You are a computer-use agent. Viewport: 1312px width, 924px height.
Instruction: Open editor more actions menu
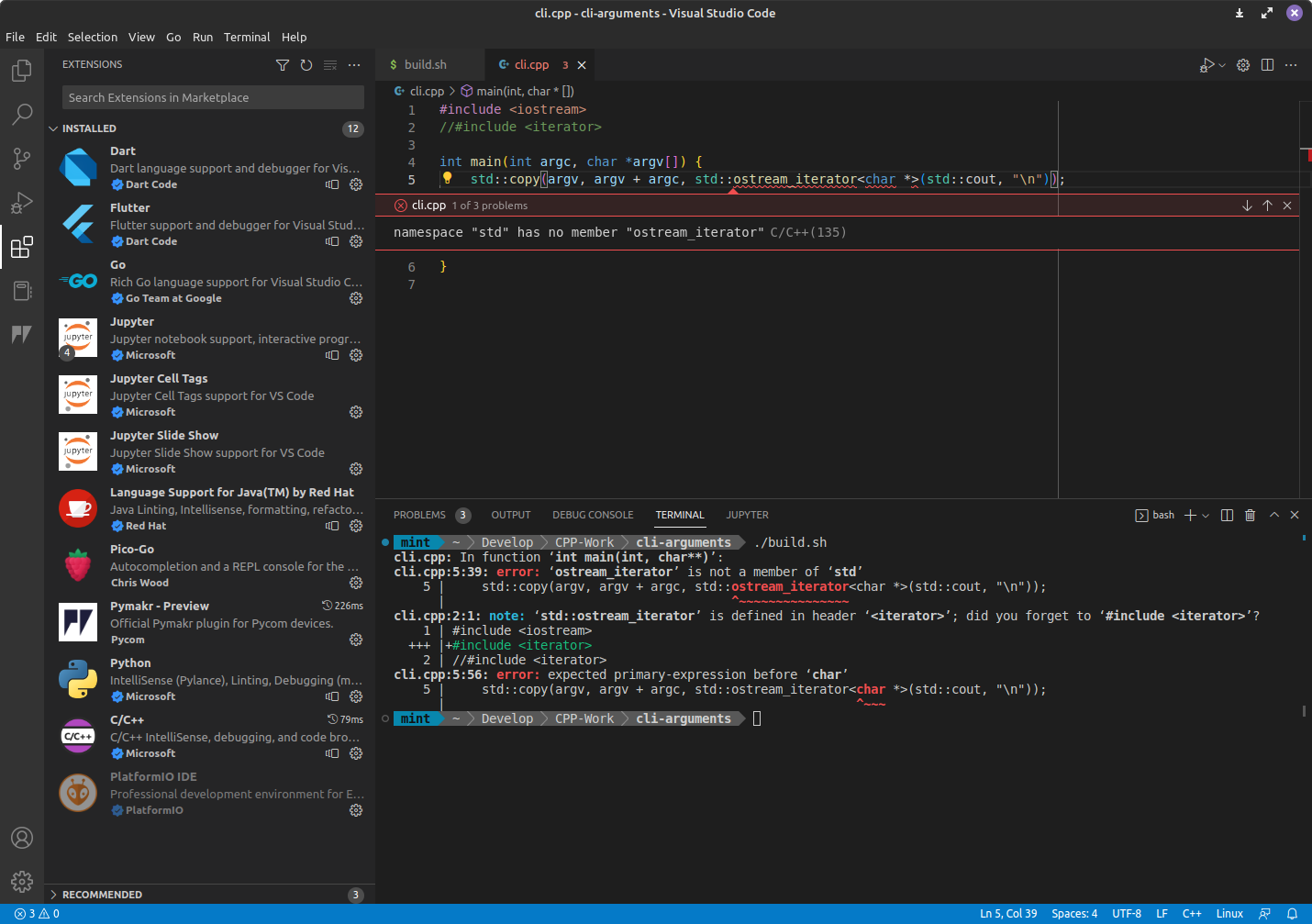coord(1291,65)
